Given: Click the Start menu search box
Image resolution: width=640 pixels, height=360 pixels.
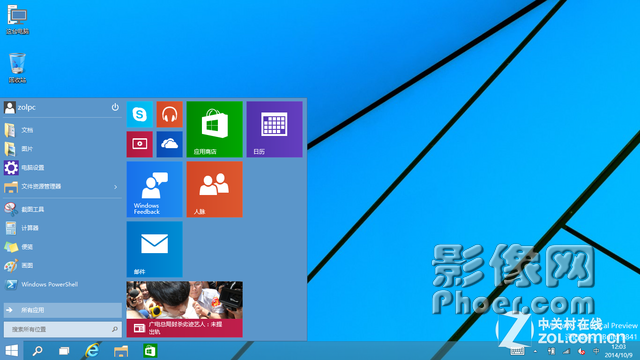Looking at the screenshot, I should point(62,329).
